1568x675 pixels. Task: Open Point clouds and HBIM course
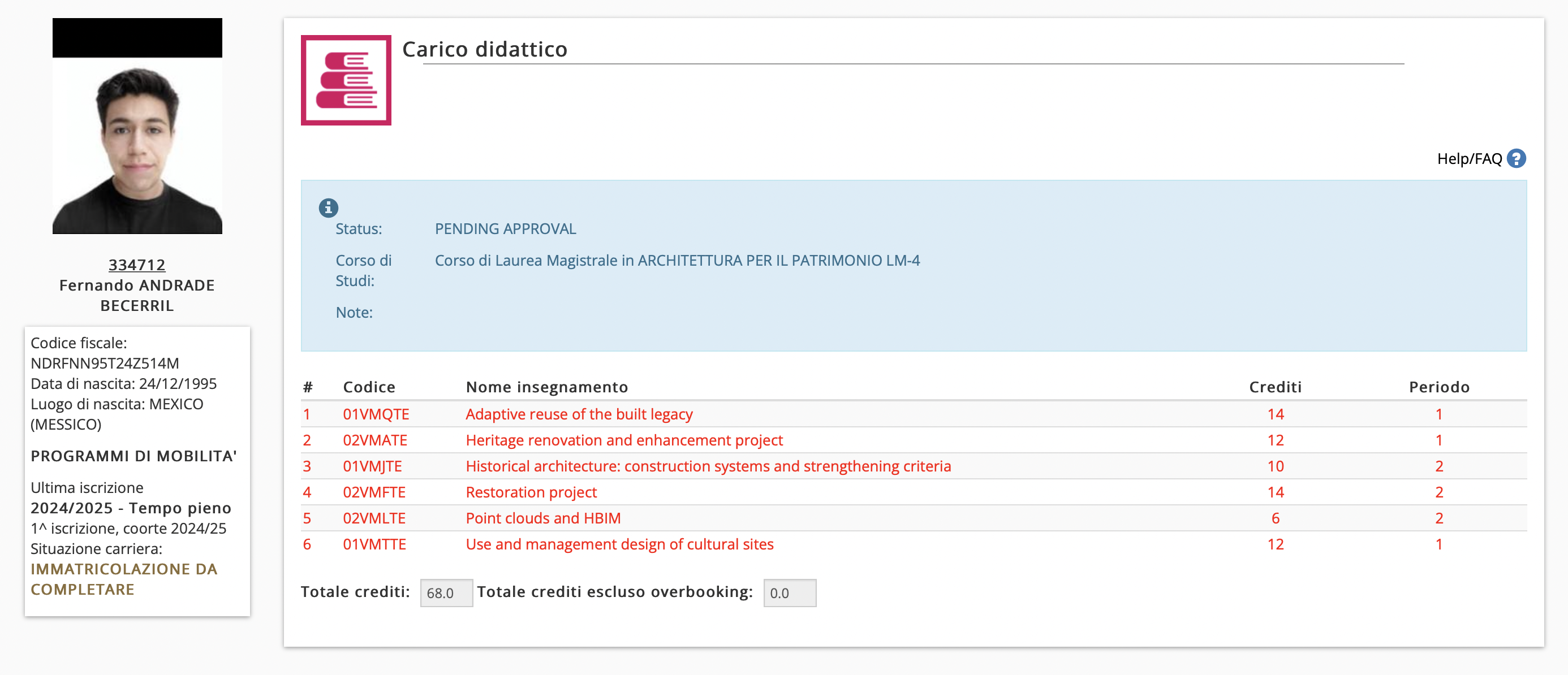click(543, 518)
